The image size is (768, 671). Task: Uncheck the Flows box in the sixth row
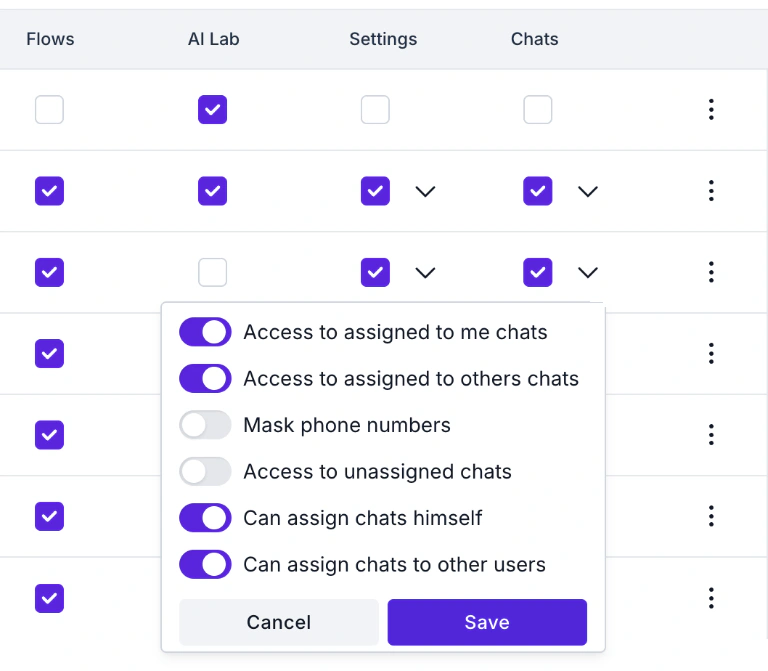coord(49,516)
